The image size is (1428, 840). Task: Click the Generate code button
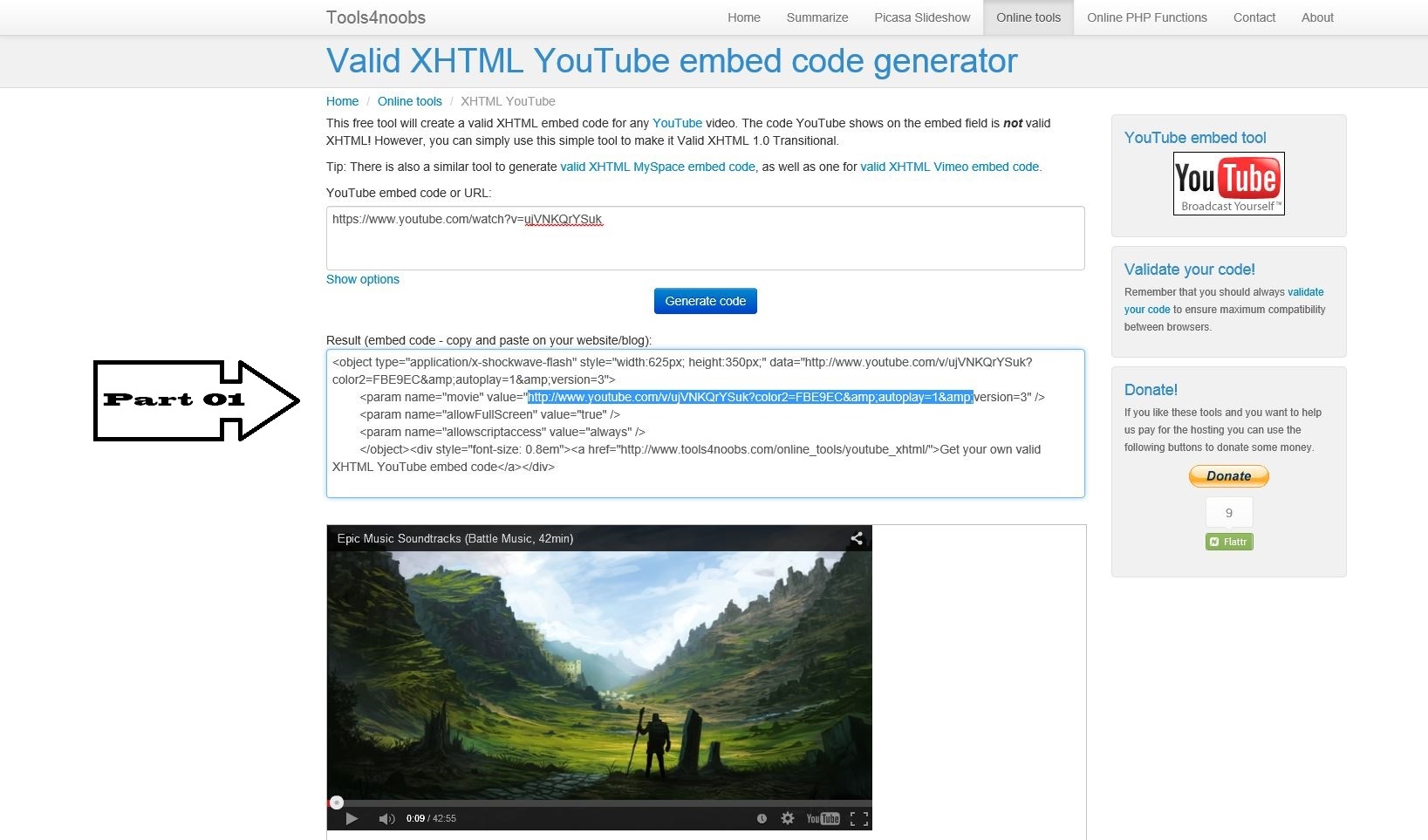[706, 301]
